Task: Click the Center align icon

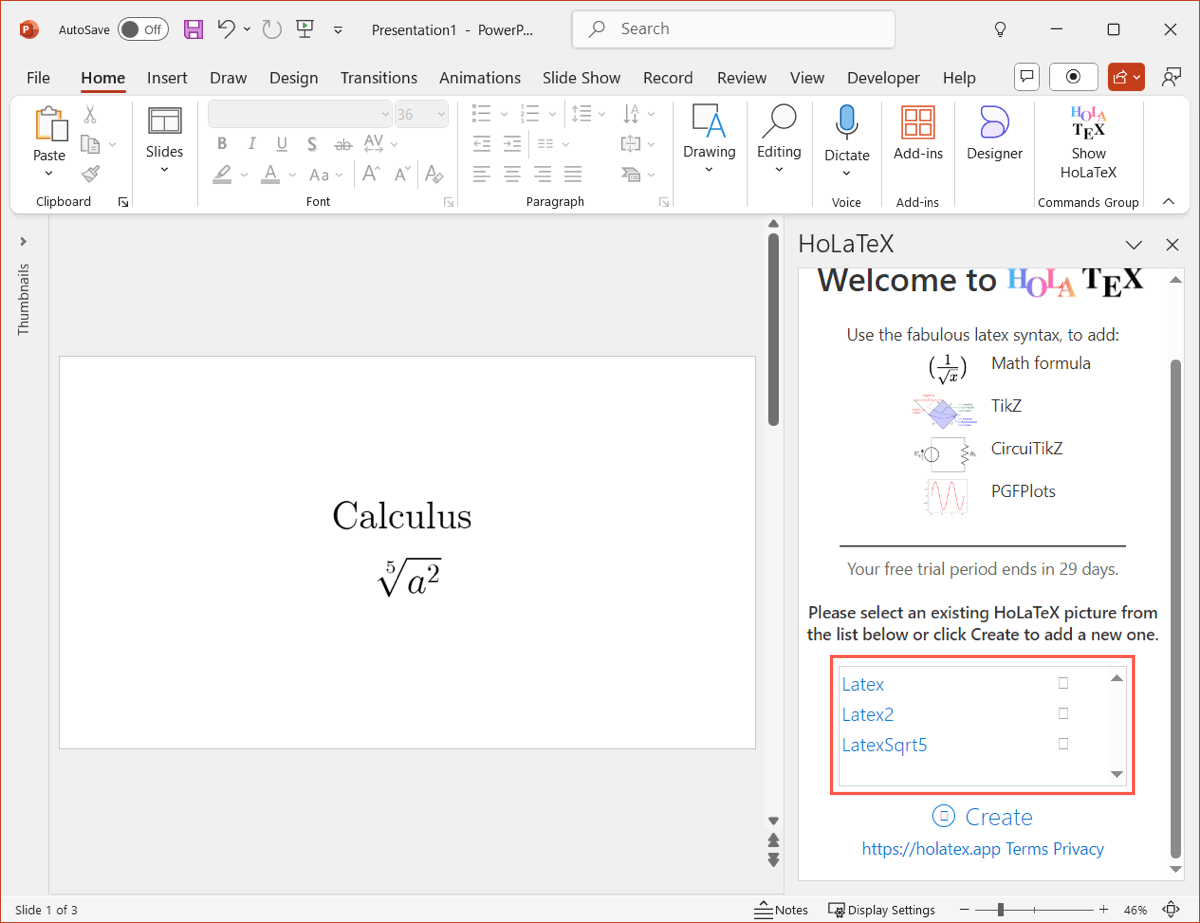Action: [512, 174]
